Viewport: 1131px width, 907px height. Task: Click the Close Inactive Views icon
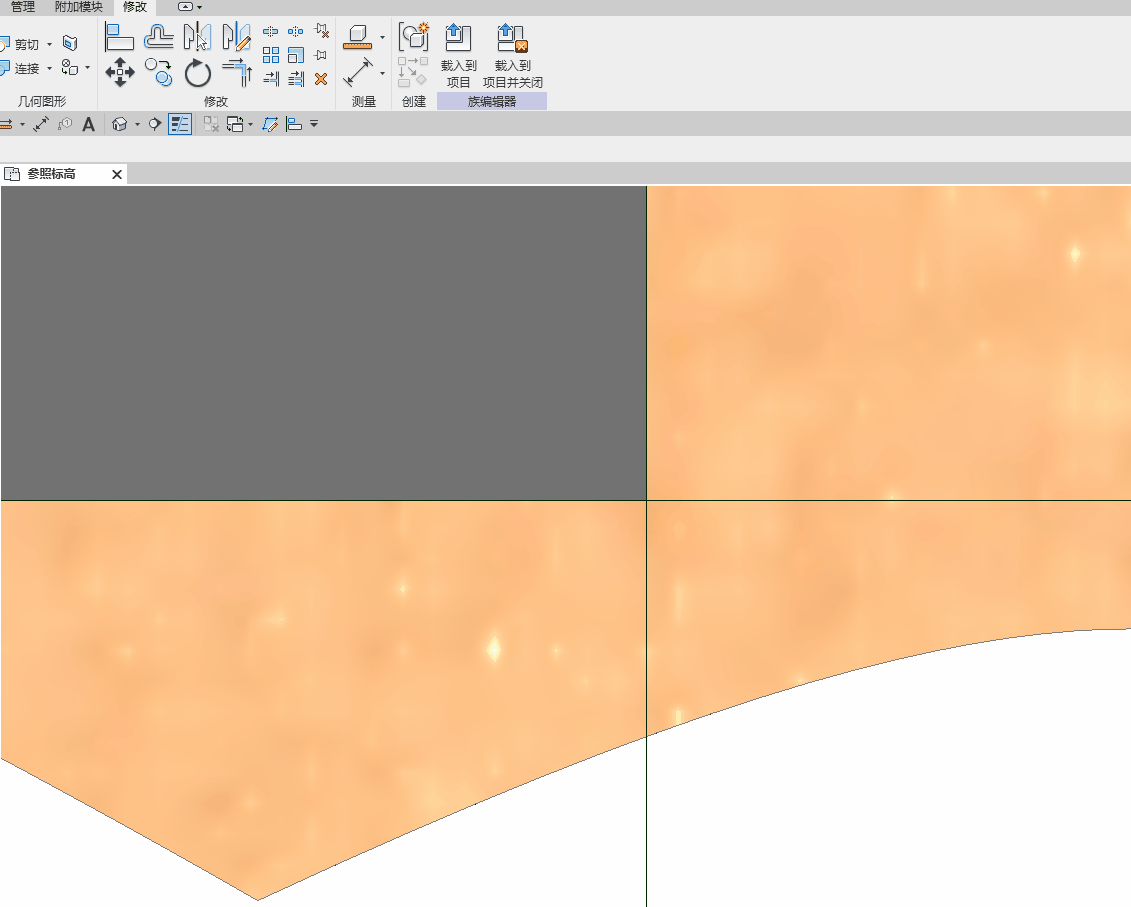(x=211, y=124)
